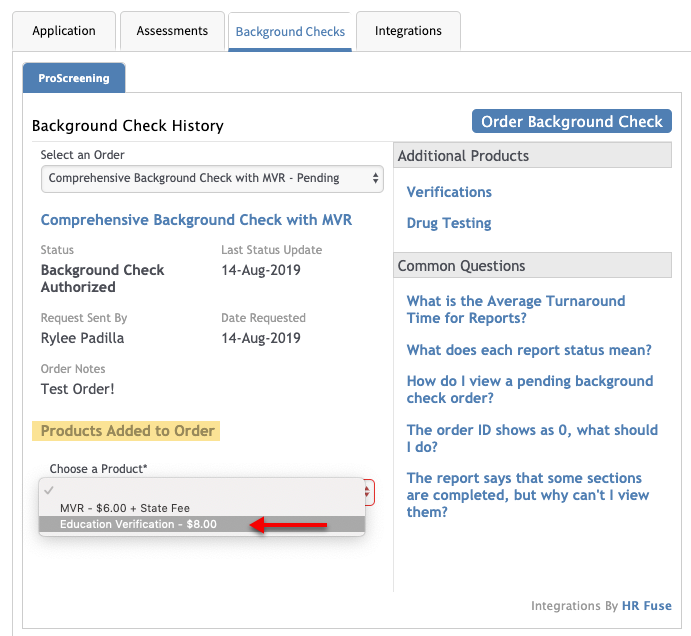
Task: Click the Comprehensive Background Check with MVR link
Action: click(196, 219)
